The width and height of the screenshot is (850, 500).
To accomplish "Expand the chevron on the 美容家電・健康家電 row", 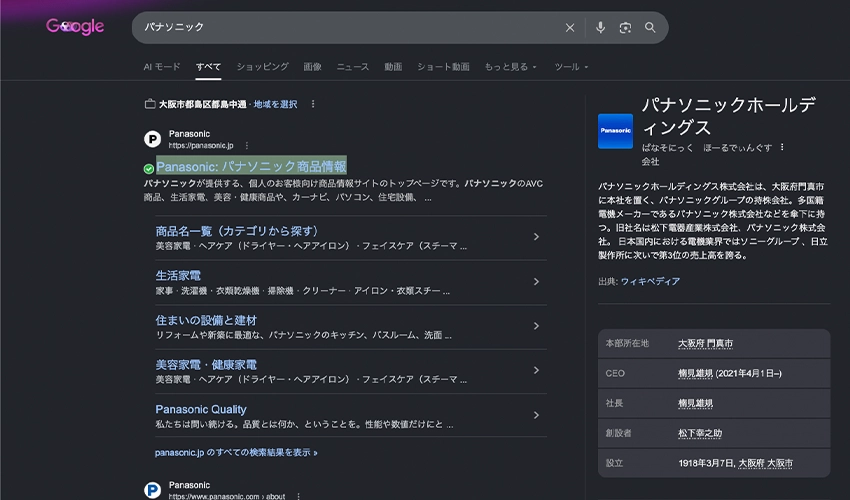I will click(x=536, y=370).
